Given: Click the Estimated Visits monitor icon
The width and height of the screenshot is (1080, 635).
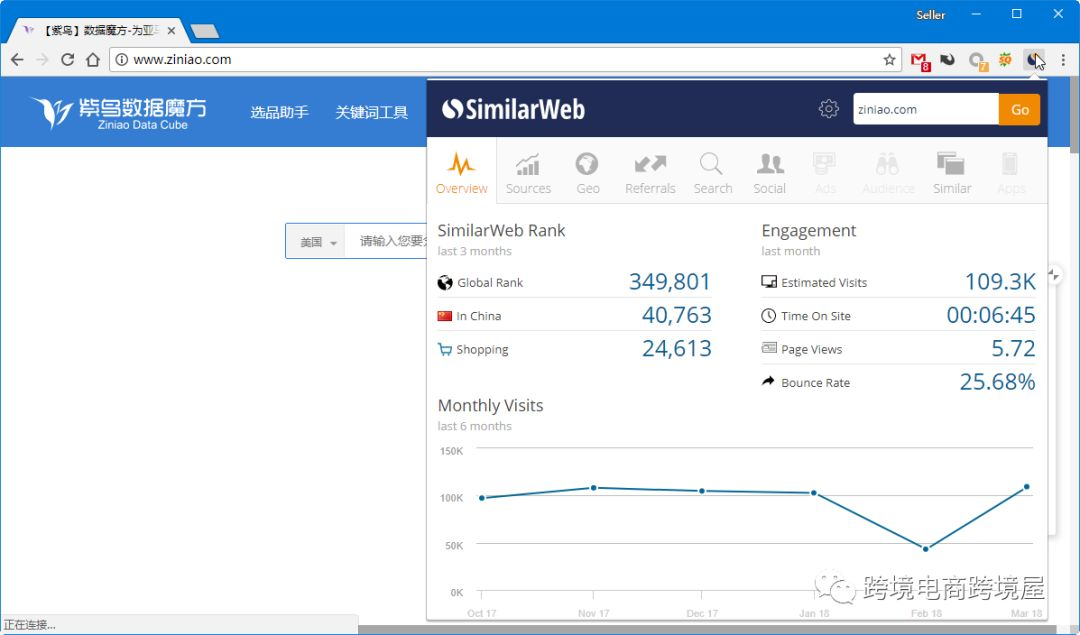Looking at the screenshot, I should (x=769, y=282).
